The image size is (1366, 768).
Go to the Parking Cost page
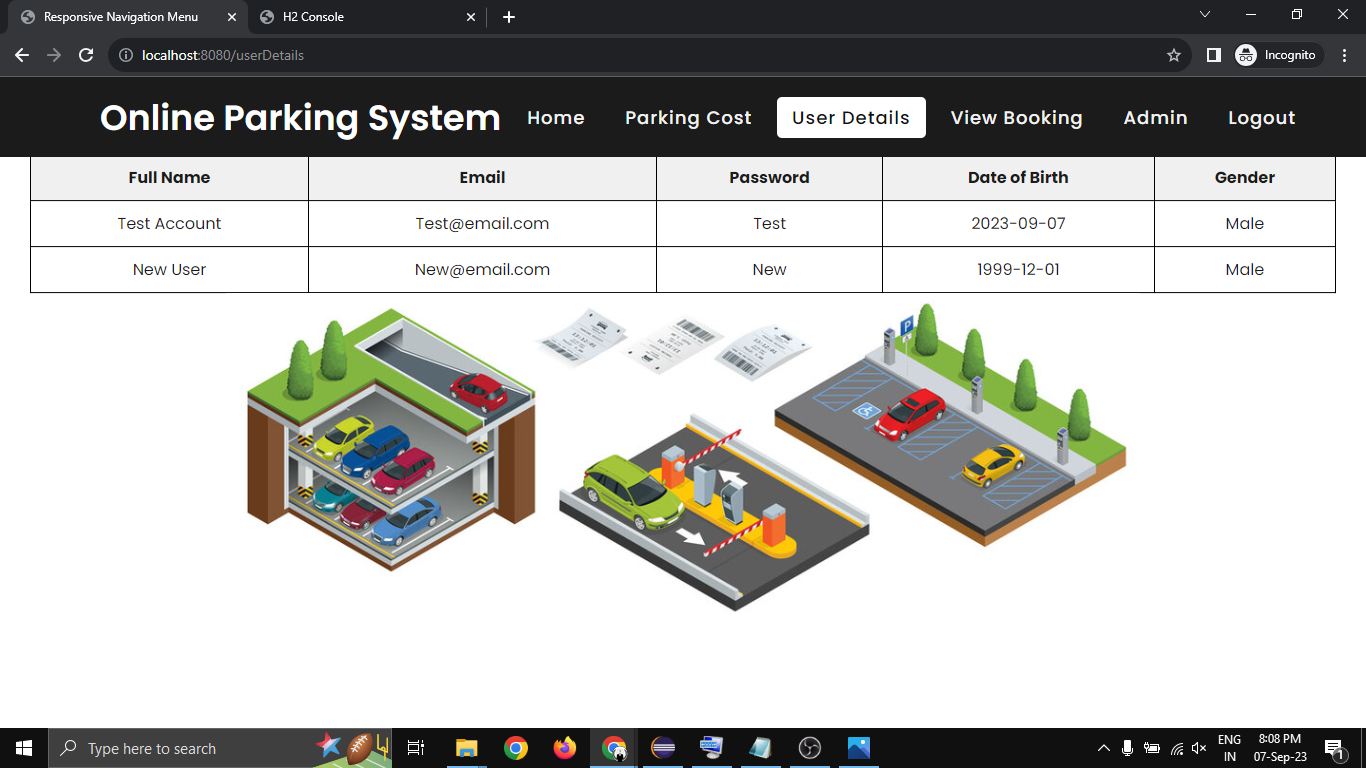click(x=688, y=118)
